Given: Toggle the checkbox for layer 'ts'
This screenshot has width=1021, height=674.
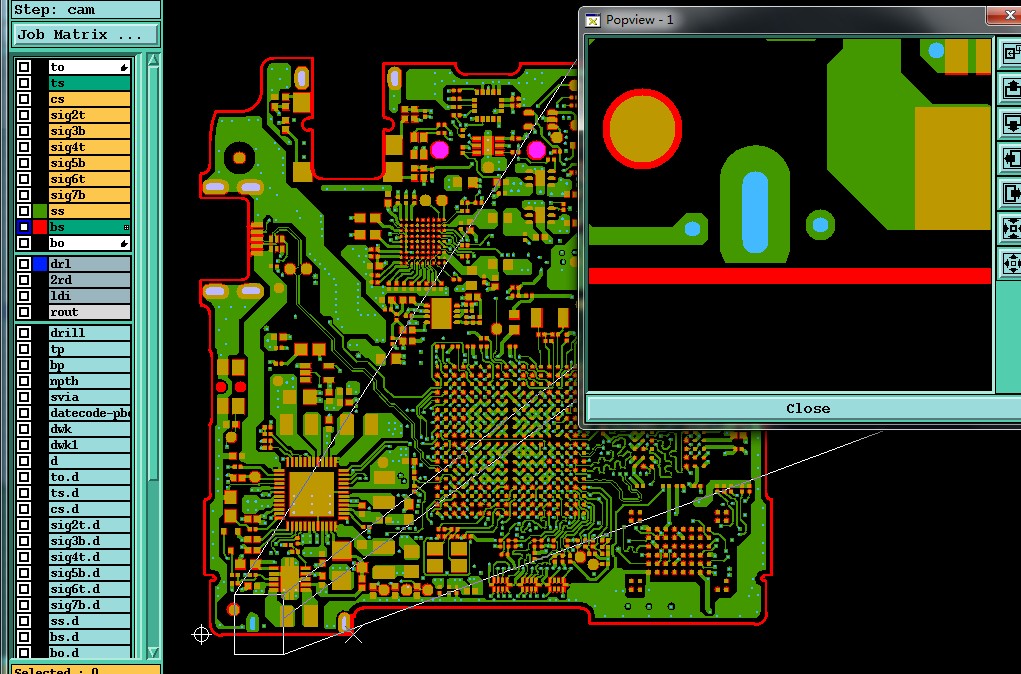Looking at the screenshot, I should [x=24, y=83].
